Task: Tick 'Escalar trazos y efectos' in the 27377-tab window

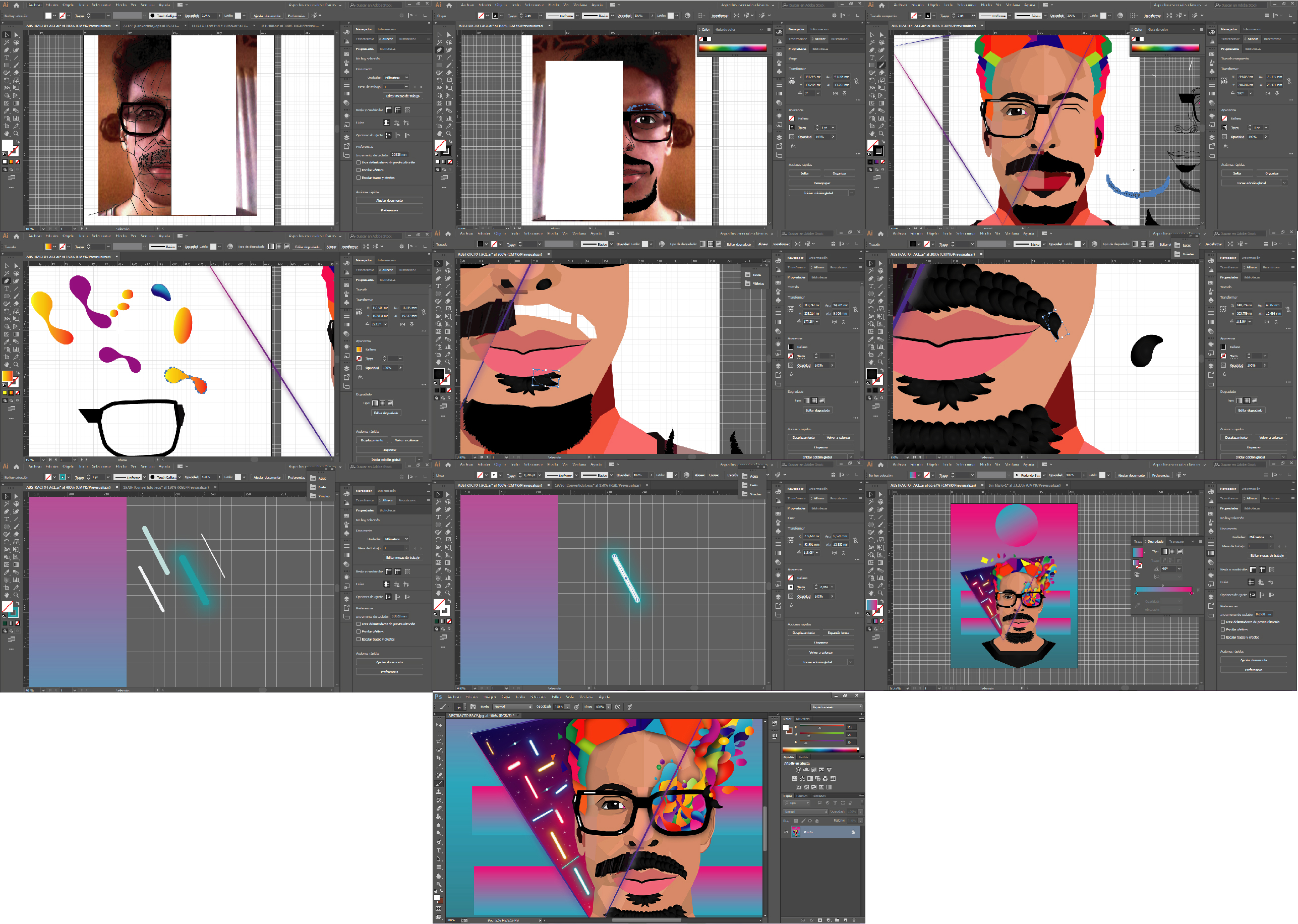Action: point(359,178)
